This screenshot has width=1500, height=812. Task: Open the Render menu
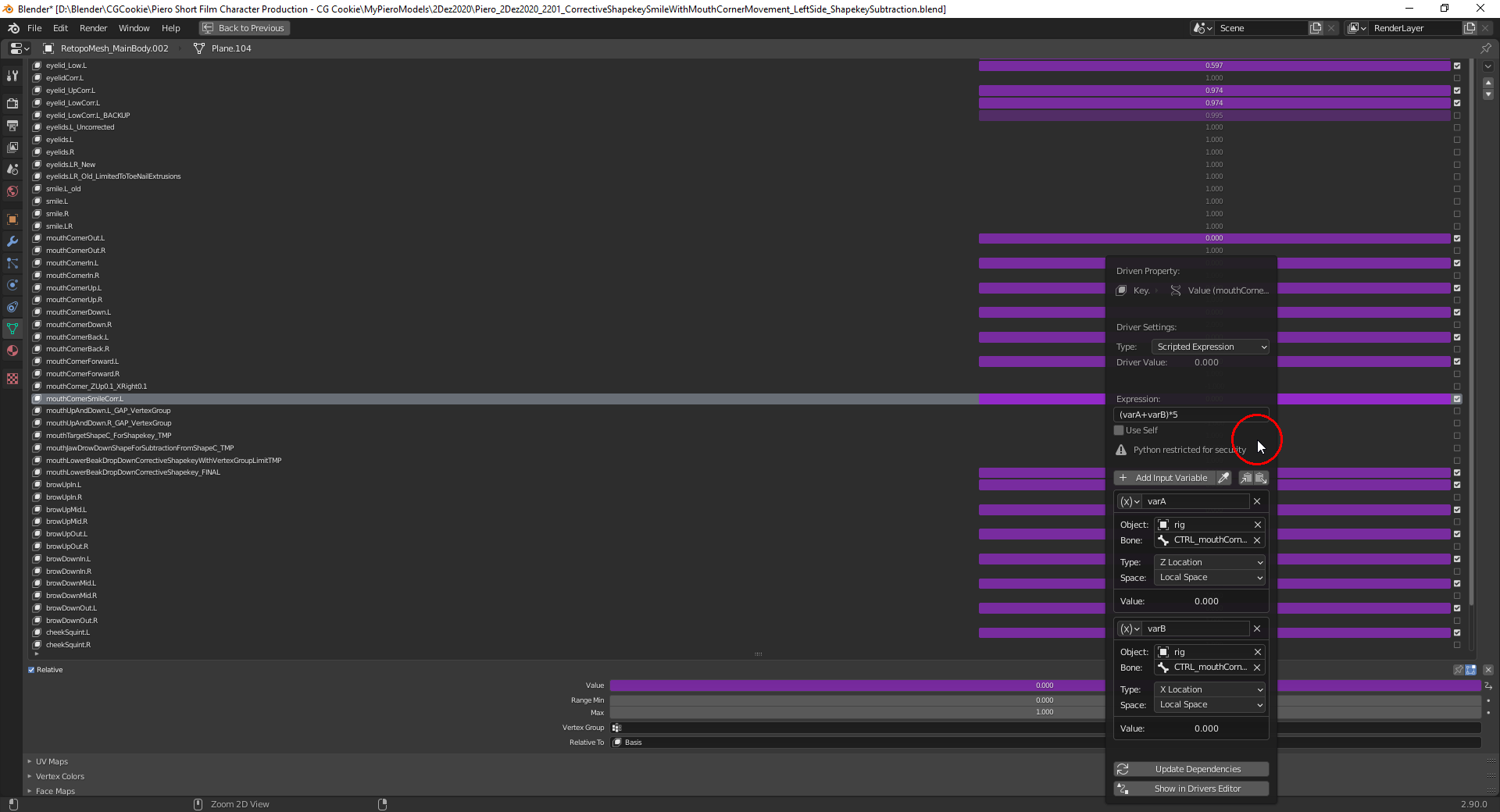[94, 28]
